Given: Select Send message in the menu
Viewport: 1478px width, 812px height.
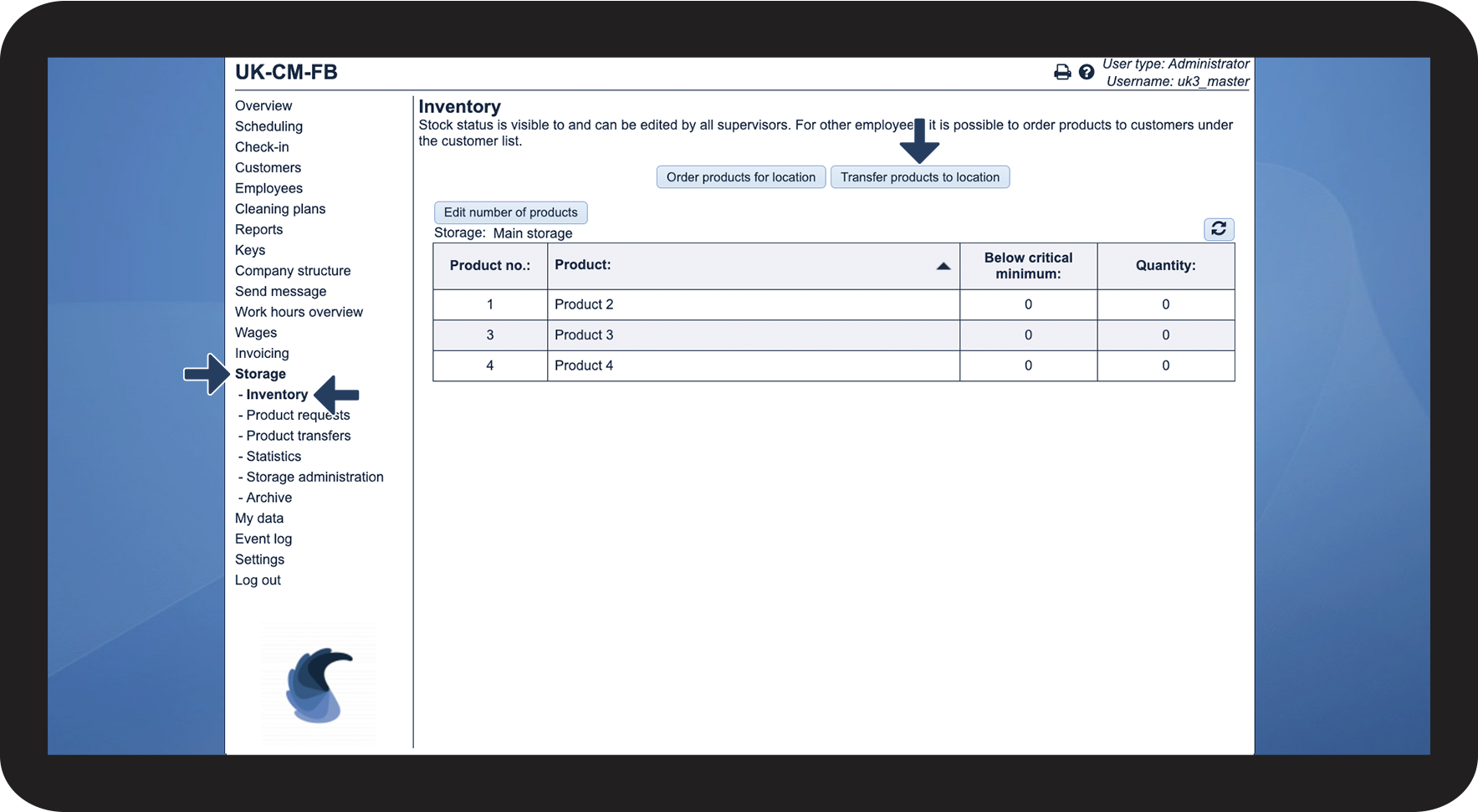Looking at the screenshot, I should 280,292.
